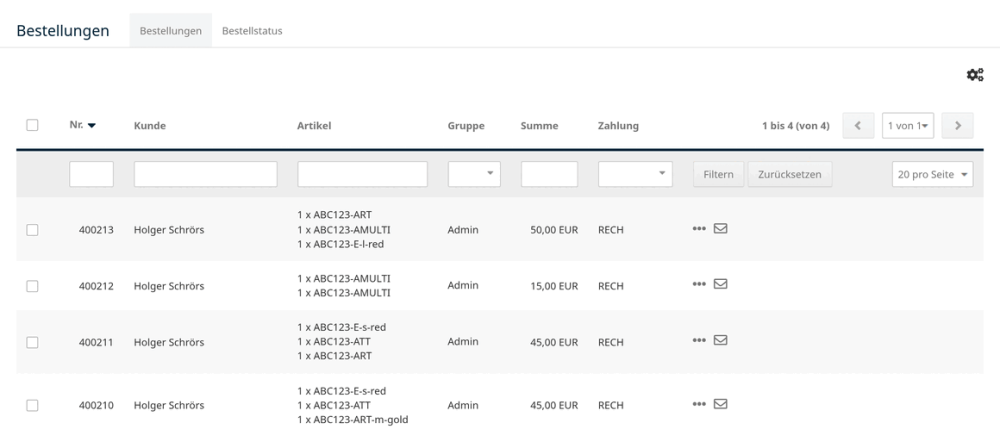Click the '1 bis 4 (von 4)' text
Screen dimensions: 1000x448
pyautogui.click(x=796, y=126)
